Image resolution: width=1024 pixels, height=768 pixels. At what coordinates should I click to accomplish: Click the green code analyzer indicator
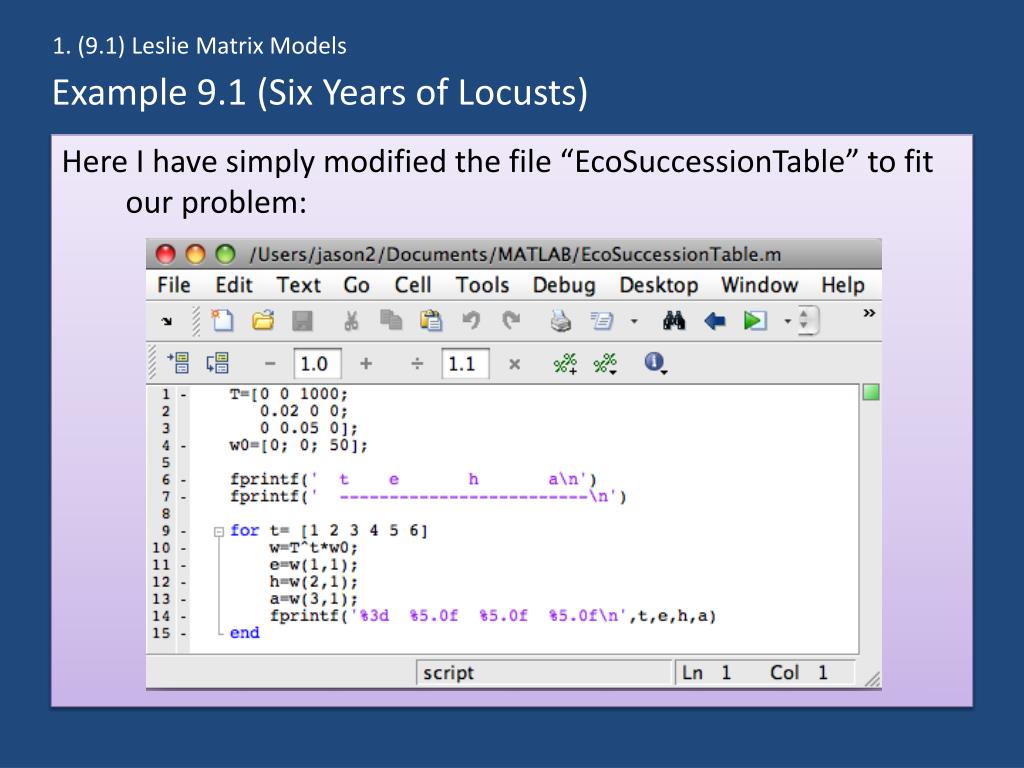pos(871,392)
